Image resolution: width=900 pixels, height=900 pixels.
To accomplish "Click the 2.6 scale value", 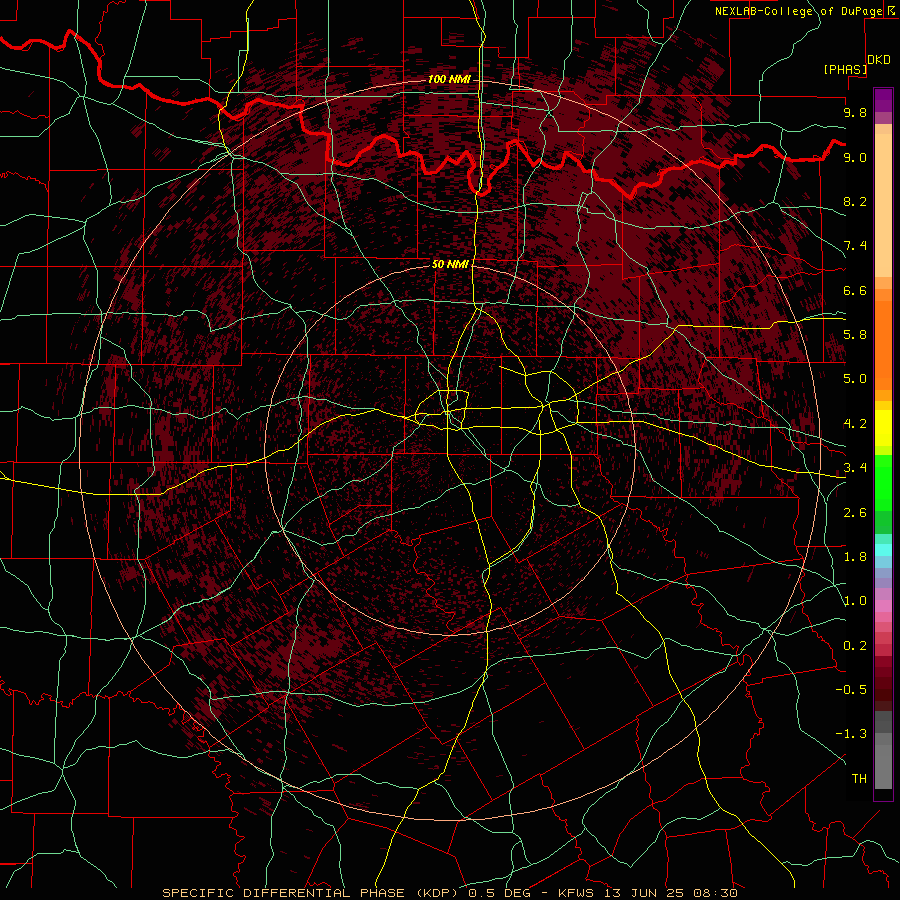I will tap(855, 513).
